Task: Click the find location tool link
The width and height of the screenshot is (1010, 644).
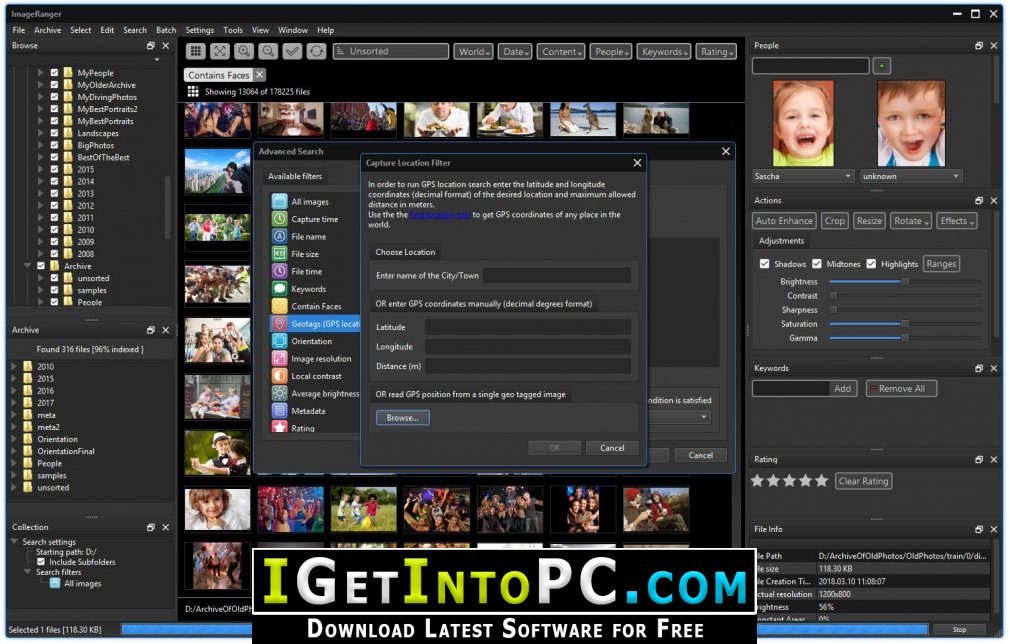Action: coord(441,214)
